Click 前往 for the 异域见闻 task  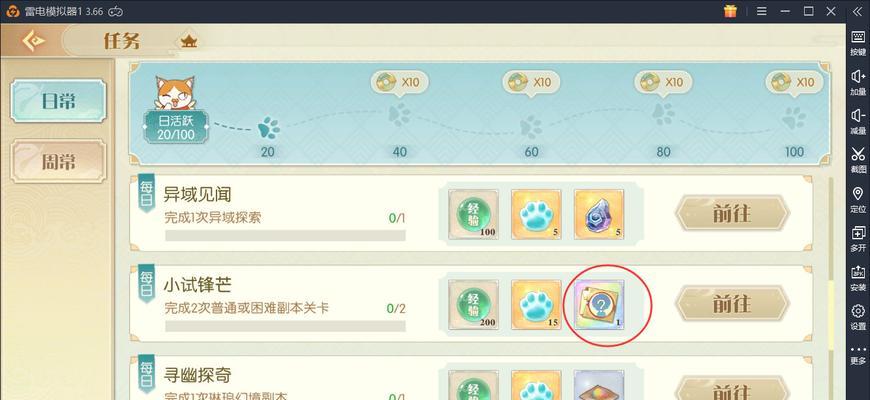tap(732, 214)
